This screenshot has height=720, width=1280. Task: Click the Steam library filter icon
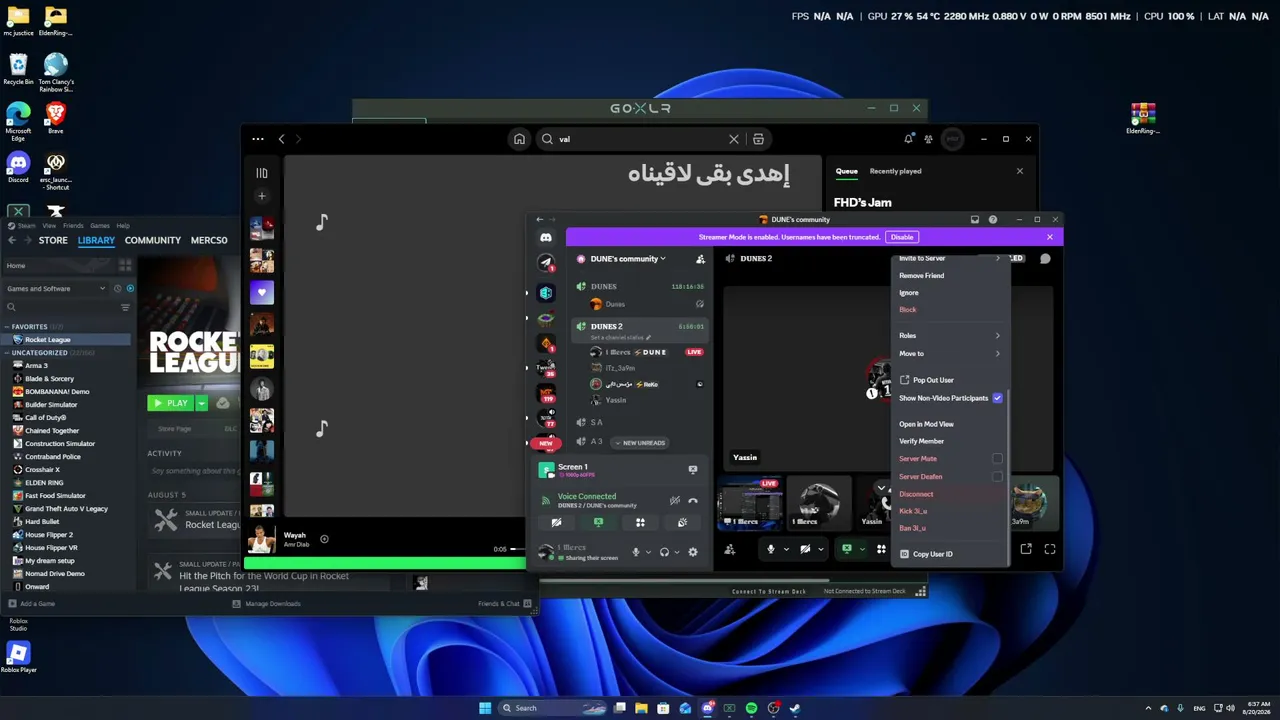tap(125, 307)
